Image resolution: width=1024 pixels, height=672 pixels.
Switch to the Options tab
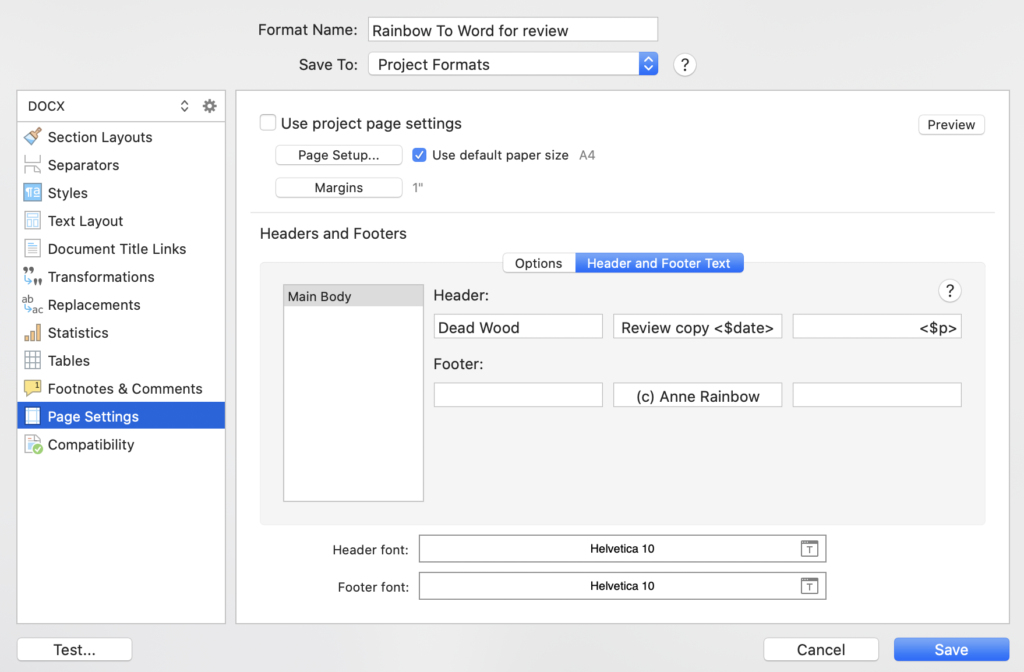pyautogui.click(x=538, y=262)
